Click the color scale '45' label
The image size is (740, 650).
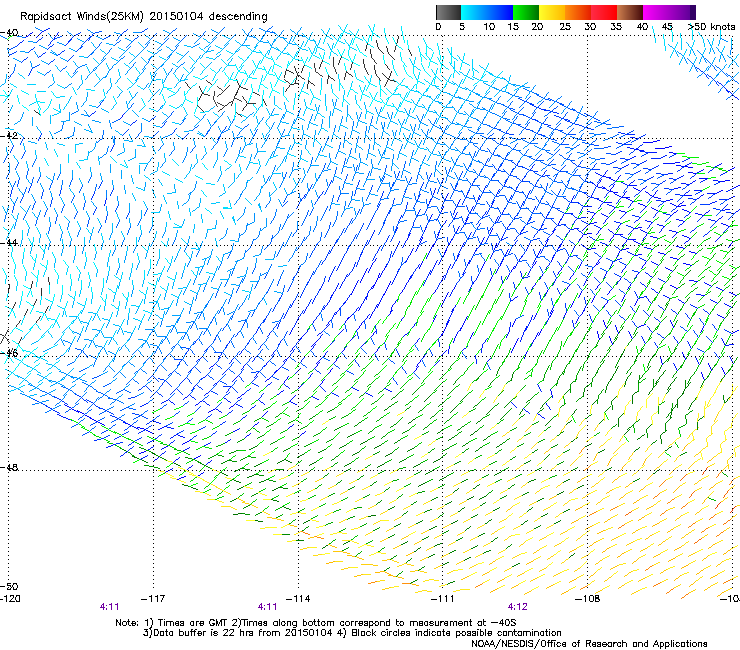pyautogui.click(x=667, y=27)
